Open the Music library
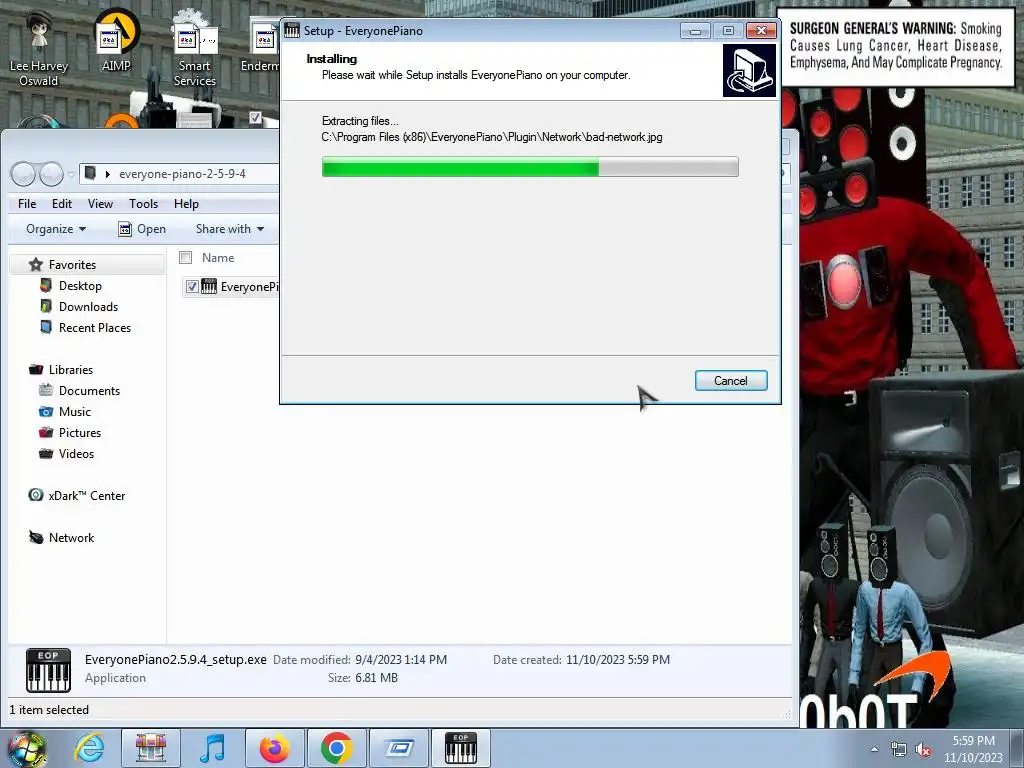 click(75, 411)
